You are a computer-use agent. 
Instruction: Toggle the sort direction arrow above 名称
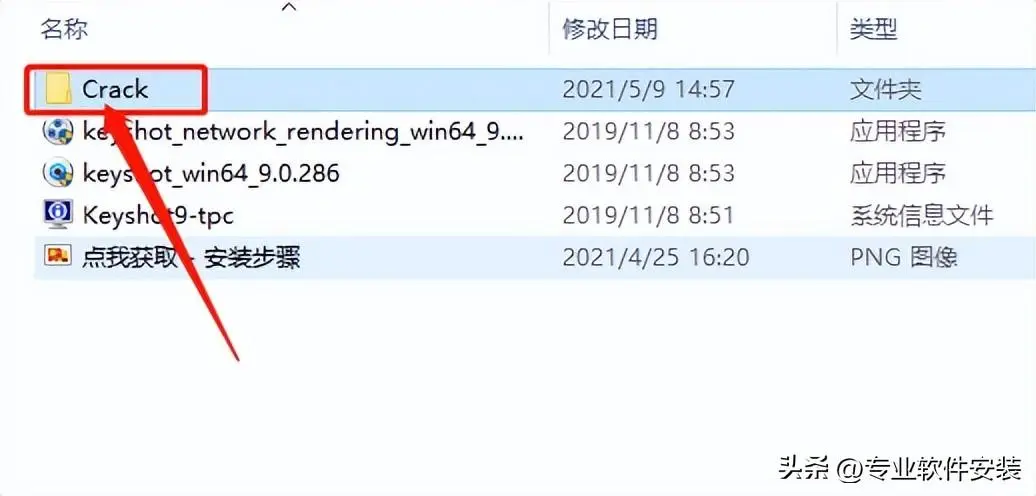point(289,7)
